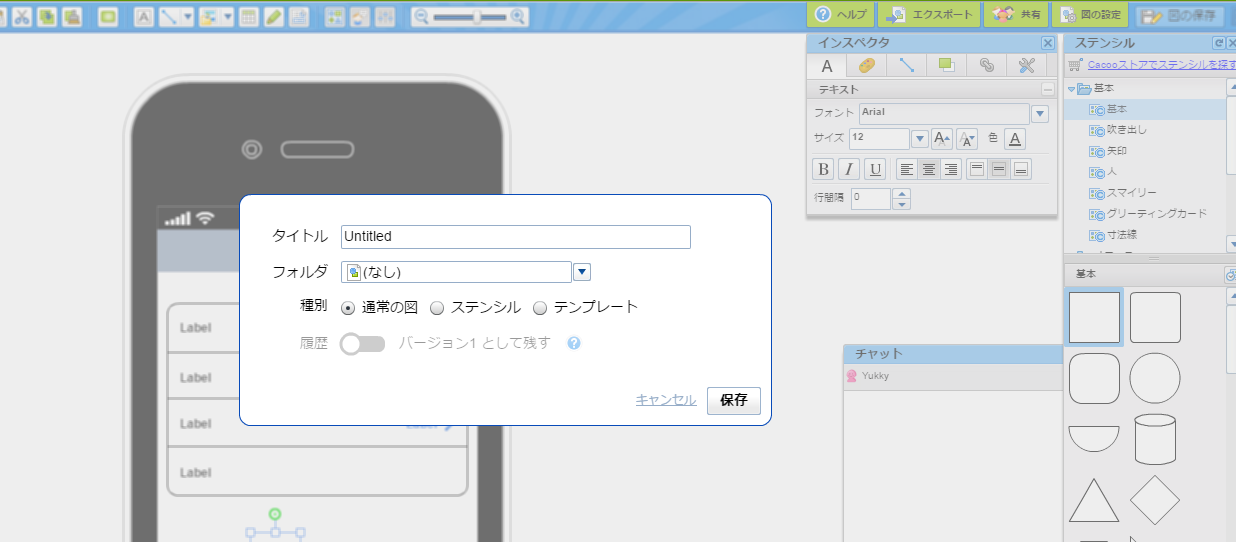Click the zoom out magnifier icon
This screenshot has width=1236, height=542.
coord(421,16)
